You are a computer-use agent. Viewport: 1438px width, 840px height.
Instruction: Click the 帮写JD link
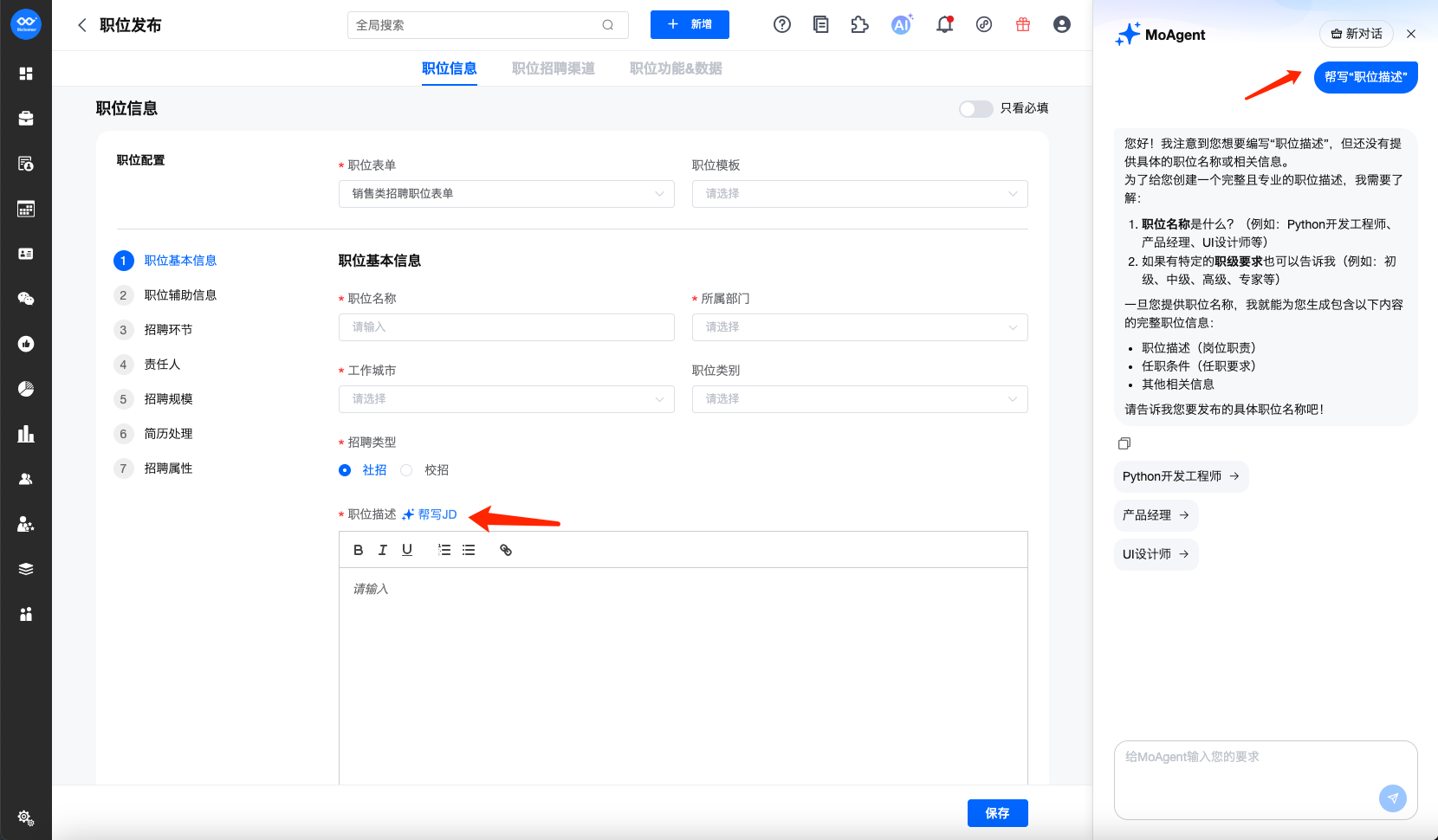tap(430, 514)
